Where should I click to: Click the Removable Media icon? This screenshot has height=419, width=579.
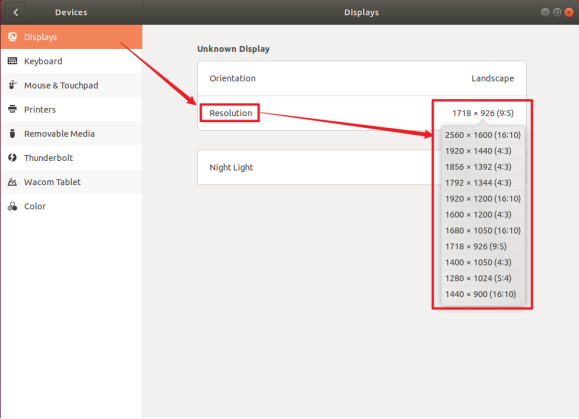(12, 133)
